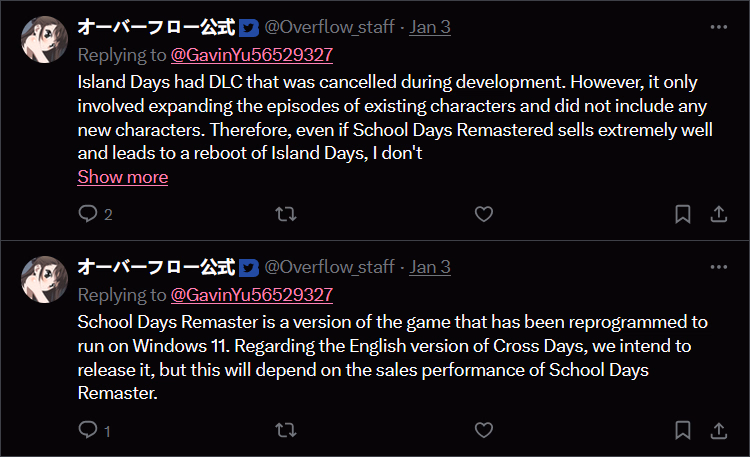The width and height of the screenshot is (750, 457).
Task: Retweet the School Days Remaster tweet
Action: point(285,431)
